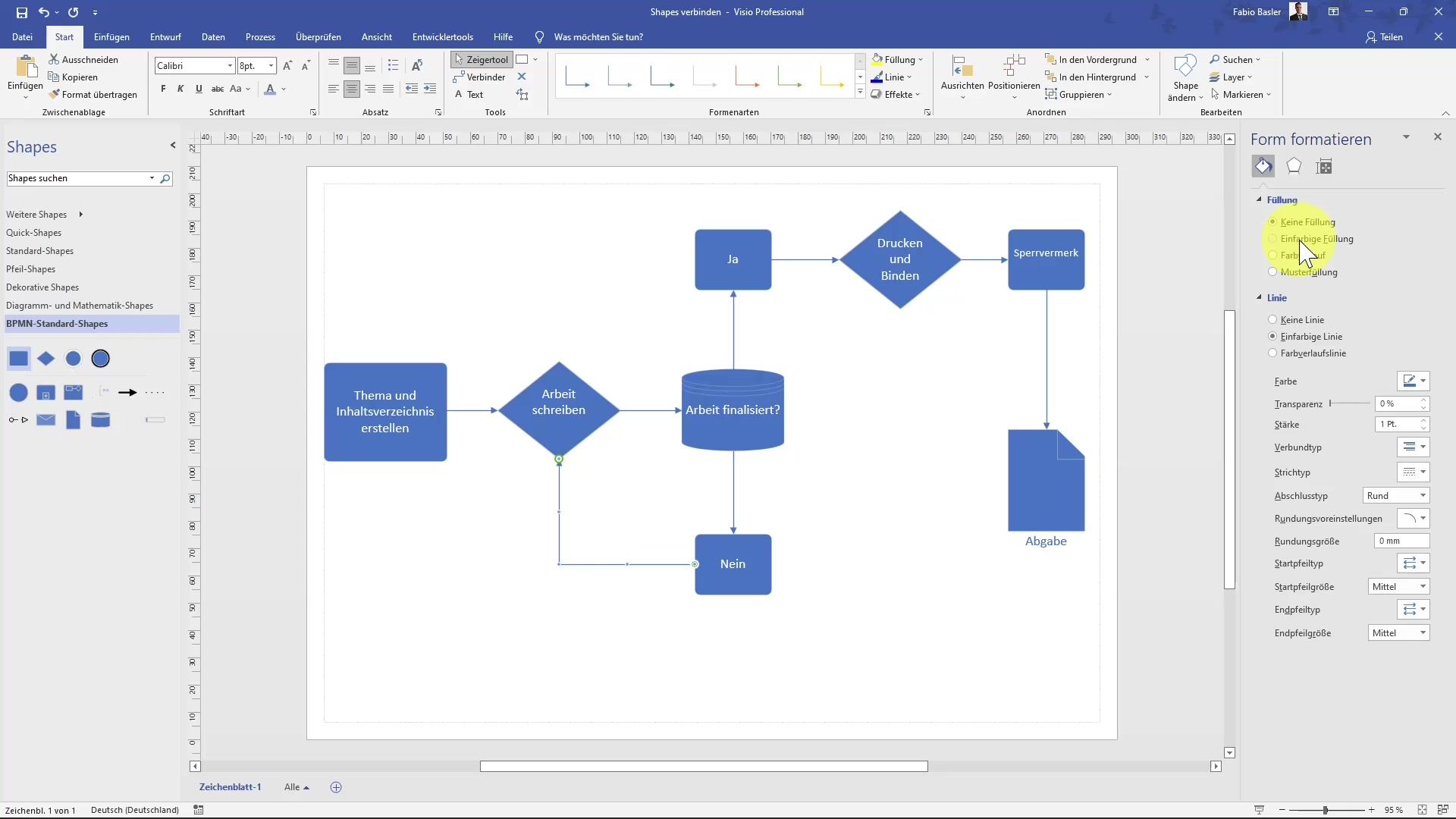The height and width of the screenshot is (819, 1456).
Task: Click the Teilen share button
Action: point(1384,37)
